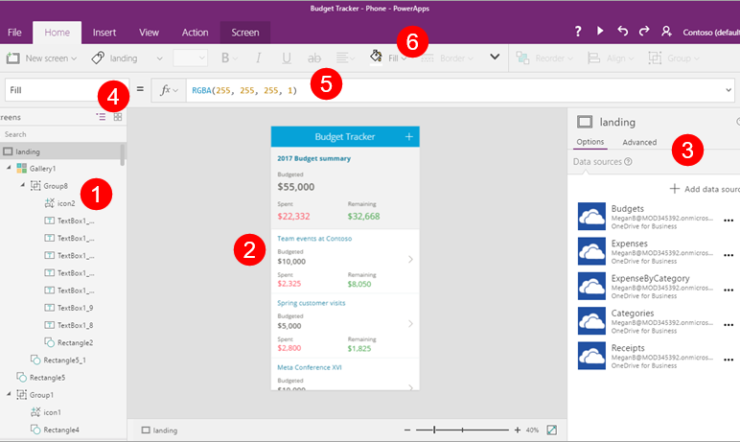
Task: Collapse the Gallery1 tree node
Action: [x=8, y=168]
